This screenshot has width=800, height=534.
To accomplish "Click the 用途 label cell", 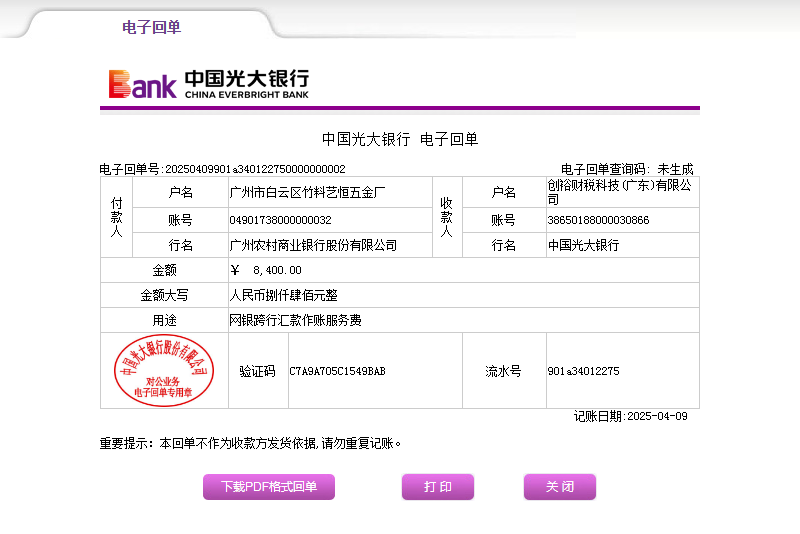I will (164, 320).
